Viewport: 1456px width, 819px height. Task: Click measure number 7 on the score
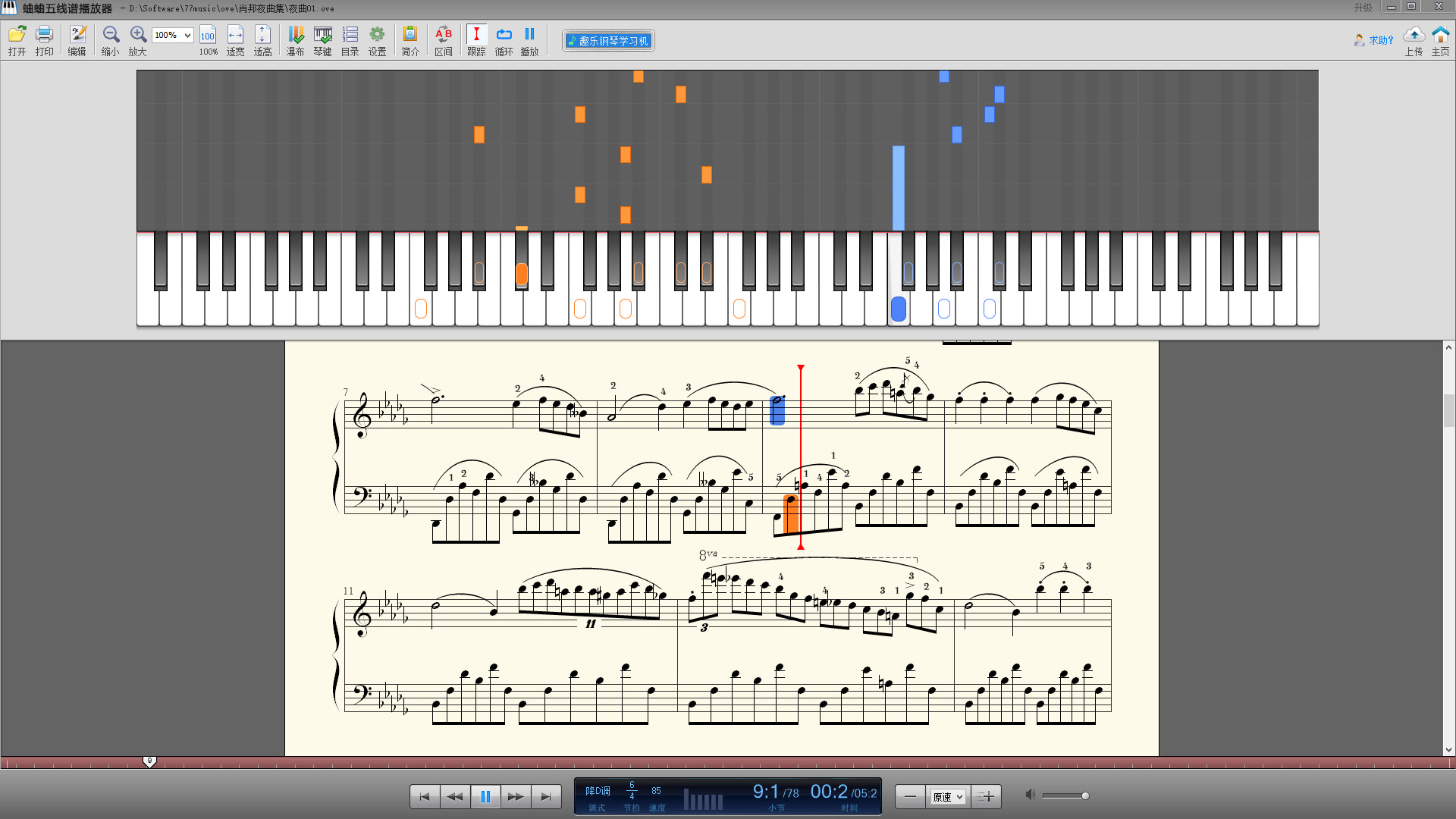346,392
